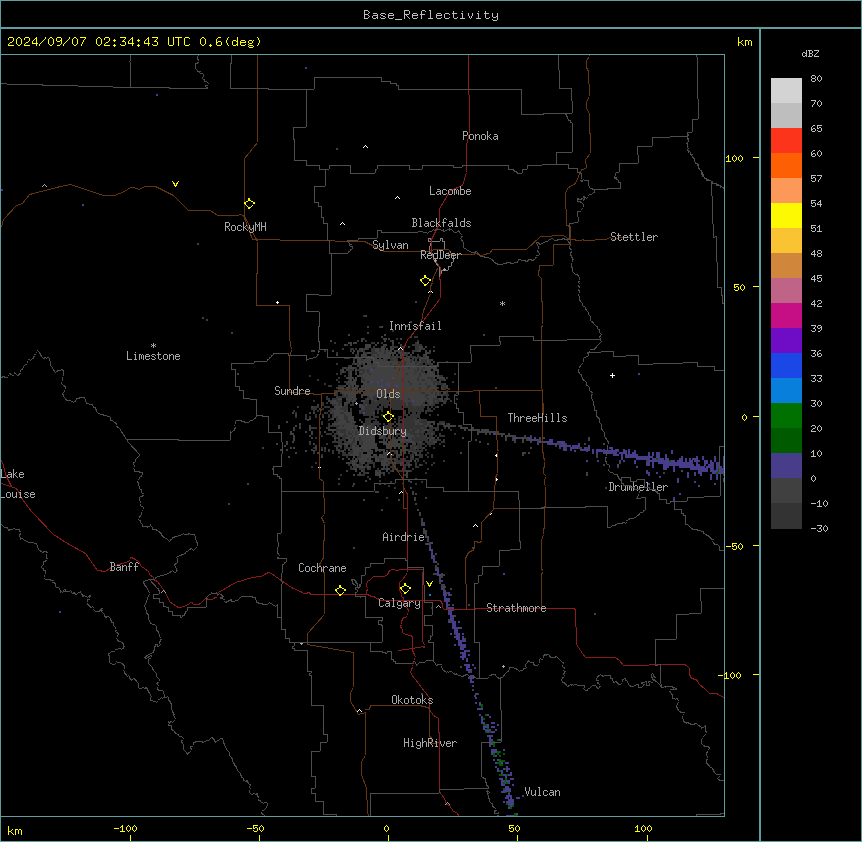
Task: Pick the orange 57-60 dBZ legend swatch
Action: click(786, 165)
